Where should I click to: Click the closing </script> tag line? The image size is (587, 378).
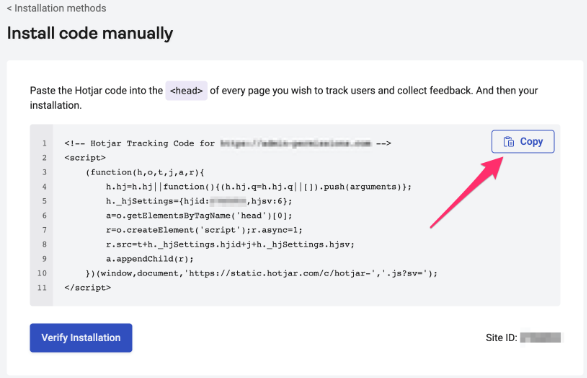pyautogui.click(x=88, y=288)
